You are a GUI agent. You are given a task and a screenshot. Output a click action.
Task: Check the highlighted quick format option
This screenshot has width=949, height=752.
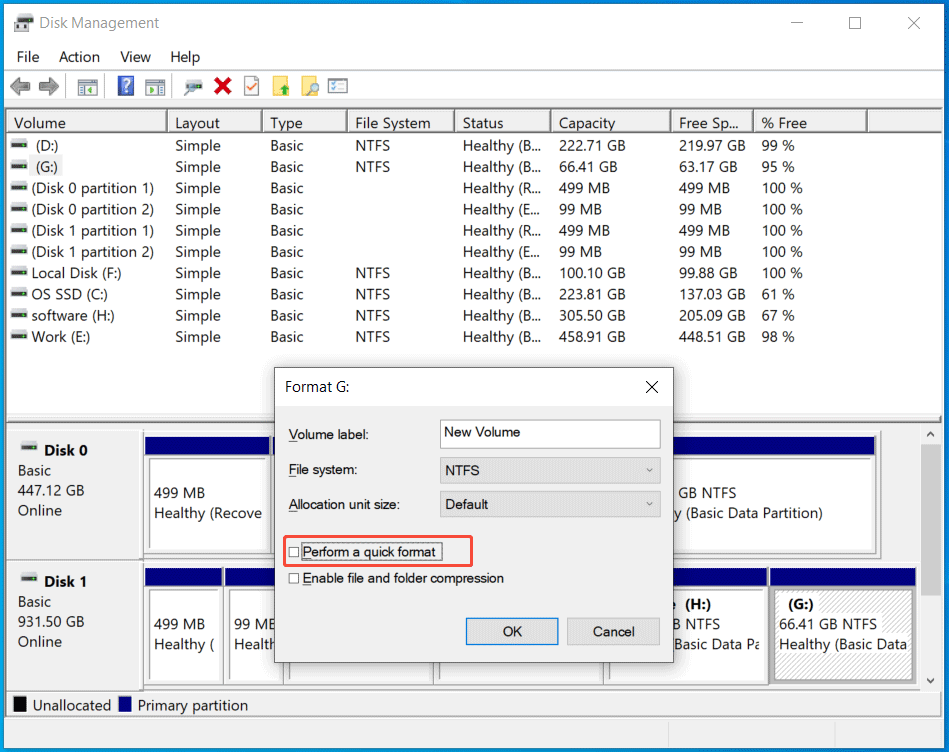pos(294,551)
